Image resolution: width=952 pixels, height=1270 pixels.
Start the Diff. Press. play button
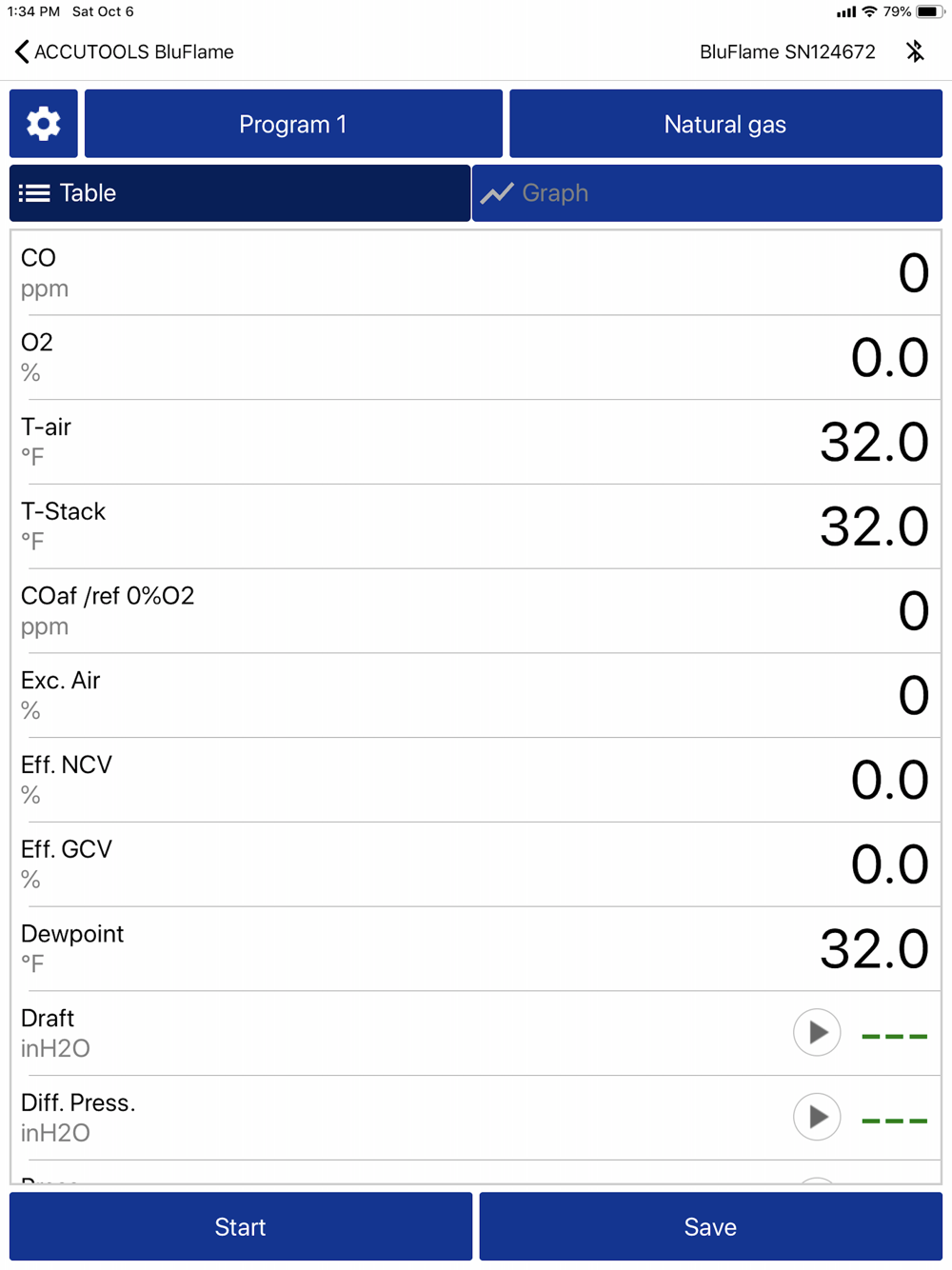[817, 1117]
